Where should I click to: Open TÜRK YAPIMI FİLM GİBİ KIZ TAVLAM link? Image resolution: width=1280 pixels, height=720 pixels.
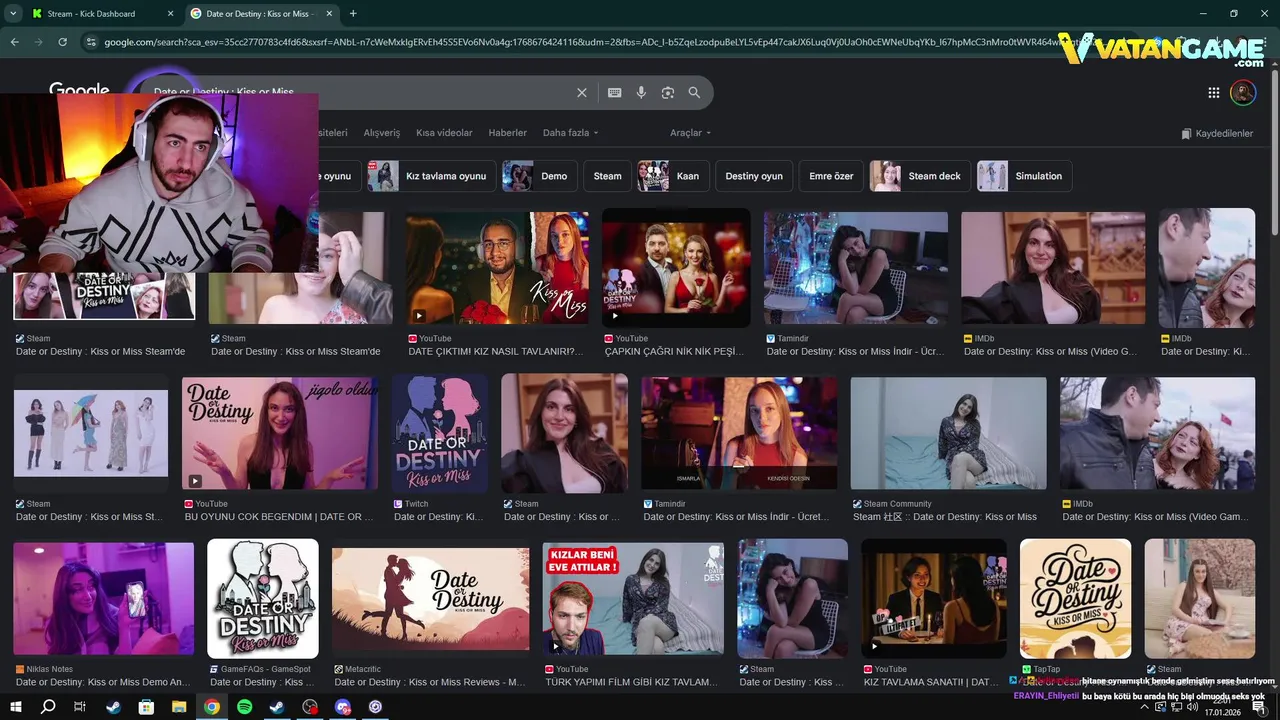point(631,682)
